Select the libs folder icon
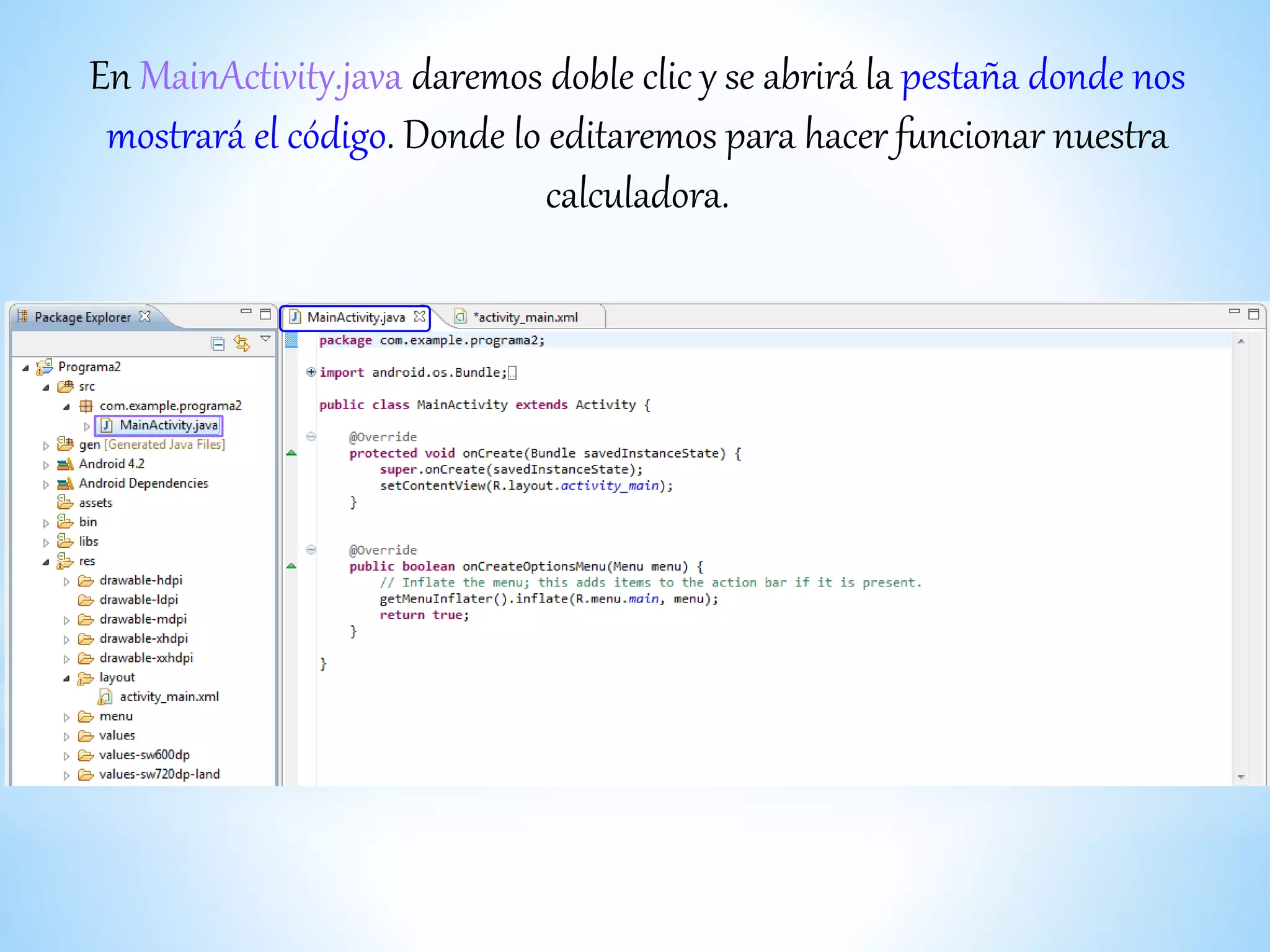This screenshot has height=952, width=1270. click(65, 541)
